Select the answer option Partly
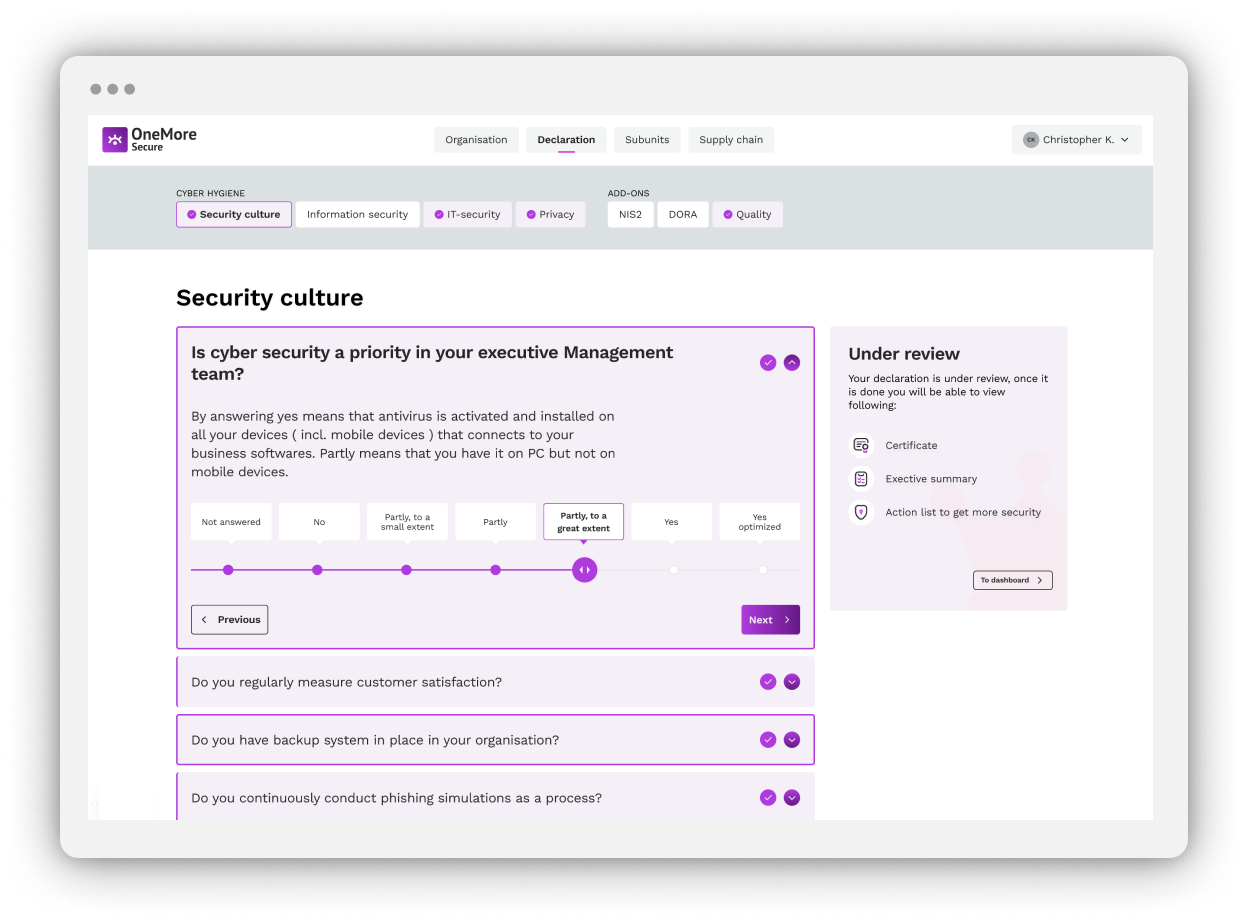1248x922 pixels. click(495, 521)
